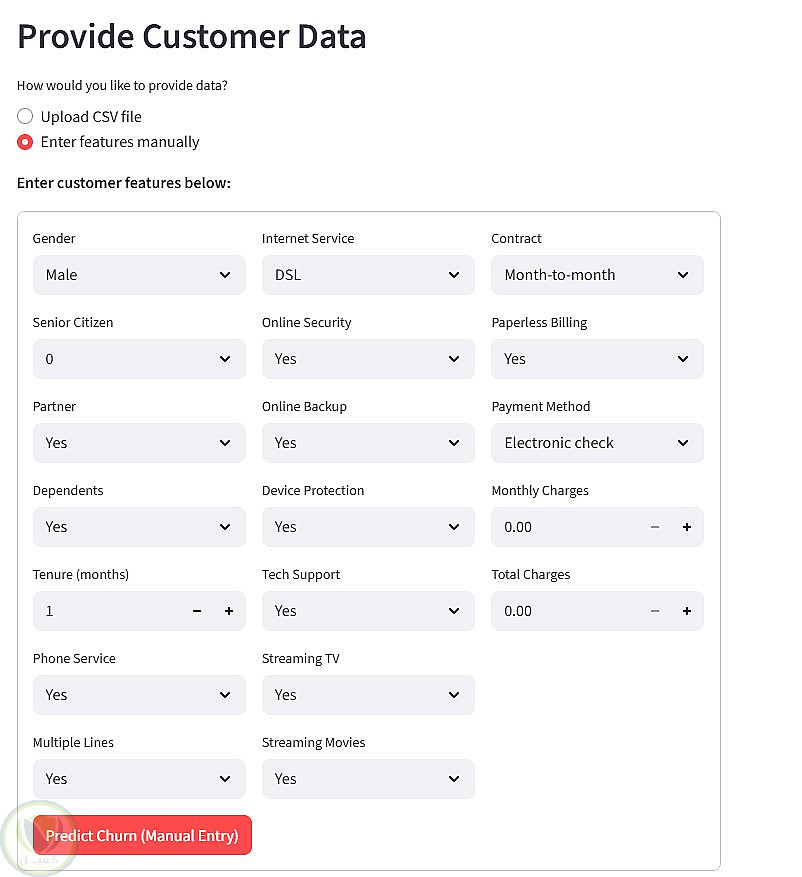Open the Paperless Billing dropdown
This screenshot has width=802, height=877.
tap(597, 359)
